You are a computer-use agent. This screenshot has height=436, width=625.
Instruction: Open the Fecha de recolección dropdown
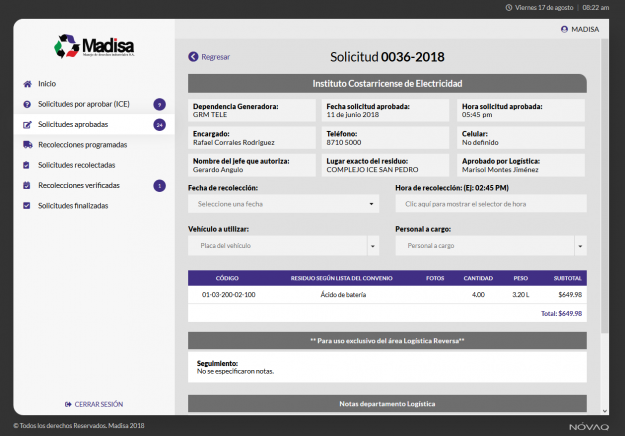283,204
